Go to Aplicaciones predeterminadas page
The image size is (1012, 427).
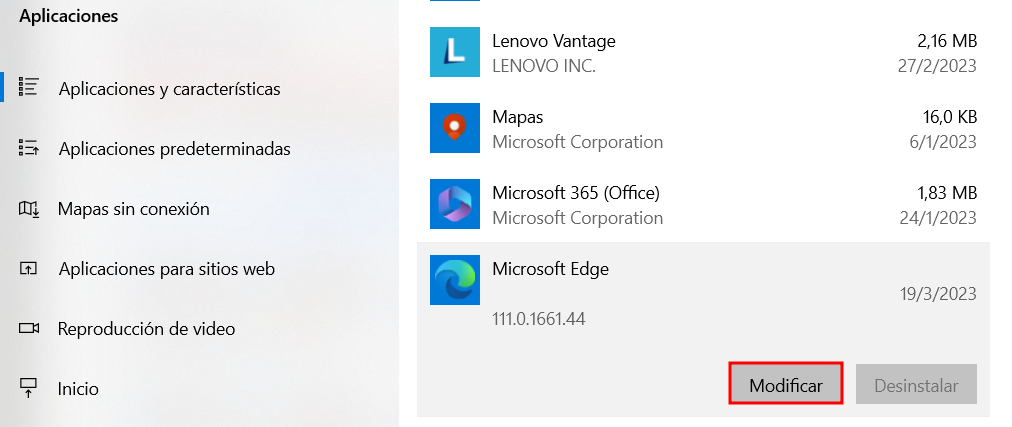coord(174,149)
